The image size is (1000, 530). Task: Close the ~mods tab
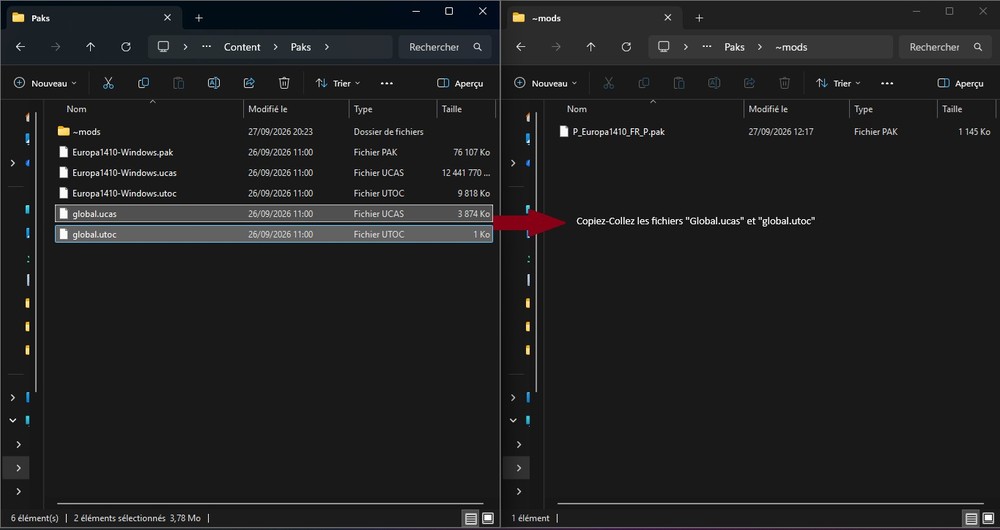click(668, 18)
